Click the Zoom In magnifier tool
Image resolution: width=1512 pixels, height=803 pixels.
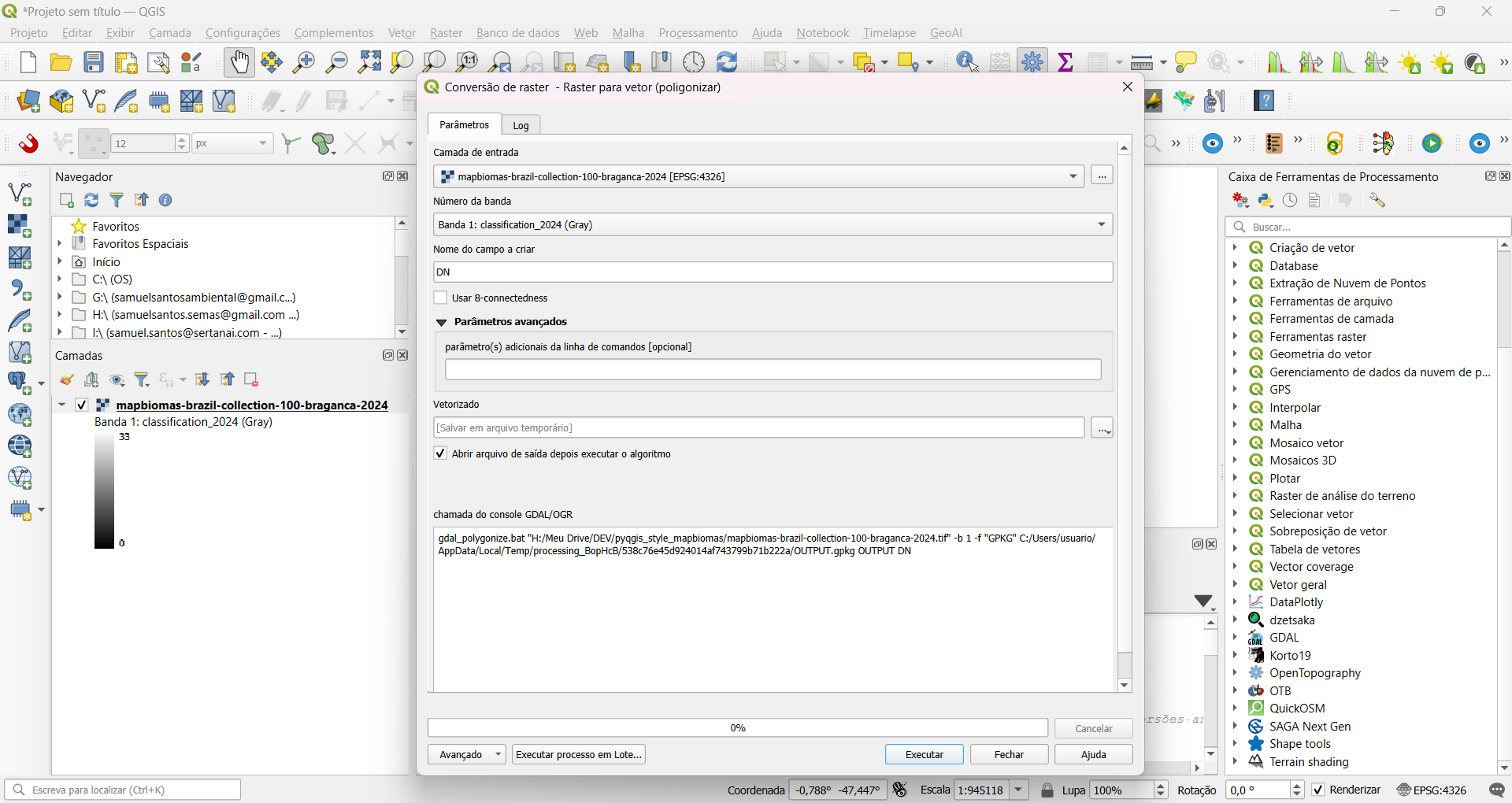pyautogui.click(x=303, y=62)
